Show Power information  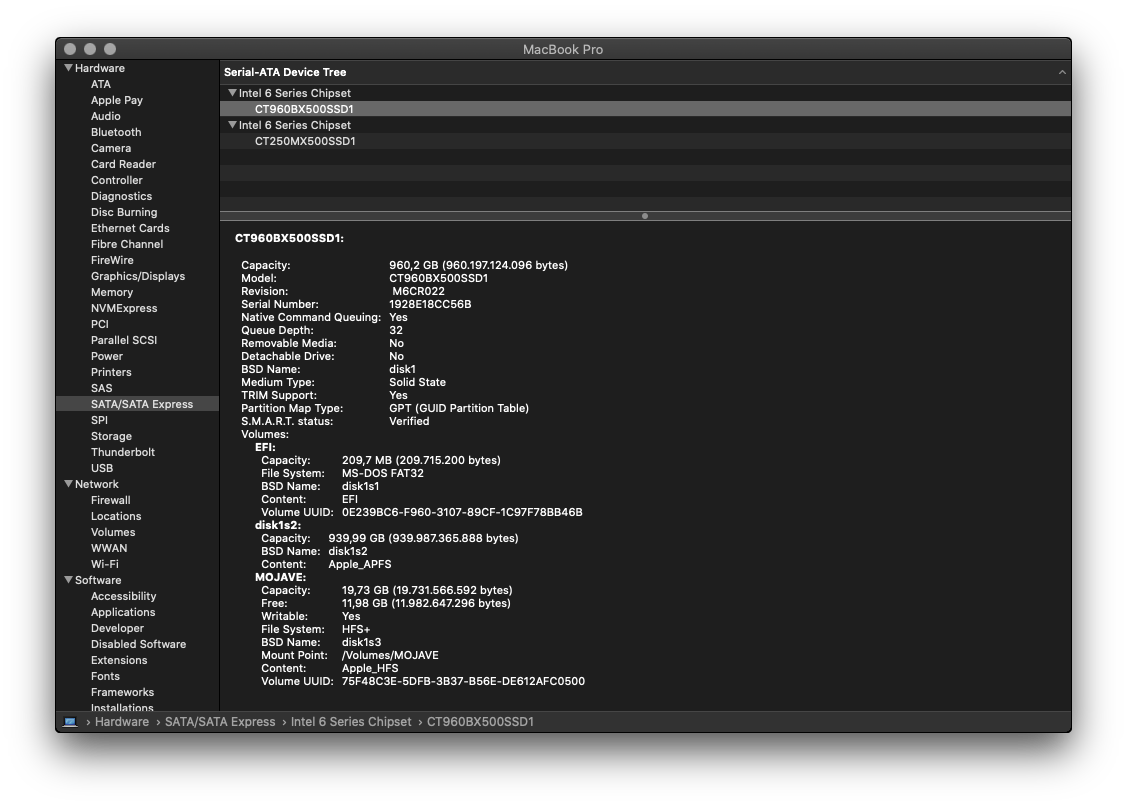(106, 356)
